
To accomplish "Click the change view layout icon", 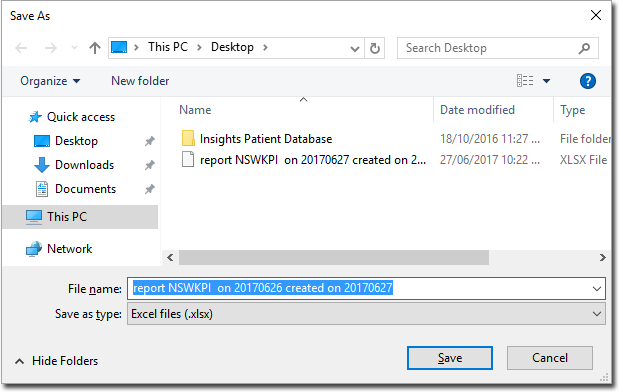I will [525, 81].
